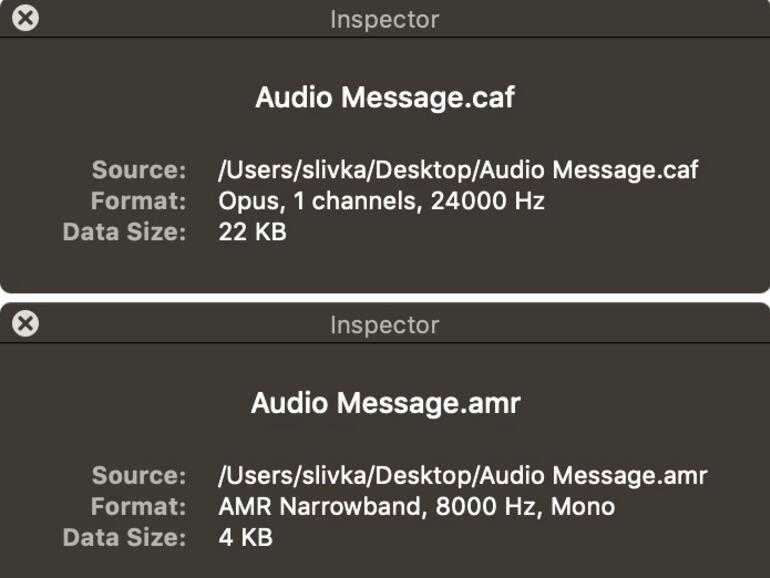Select the Opus, 1 channels, 24000 Hz format
The width and height of the screenshot is (770, 578).
tap(381, 201)
